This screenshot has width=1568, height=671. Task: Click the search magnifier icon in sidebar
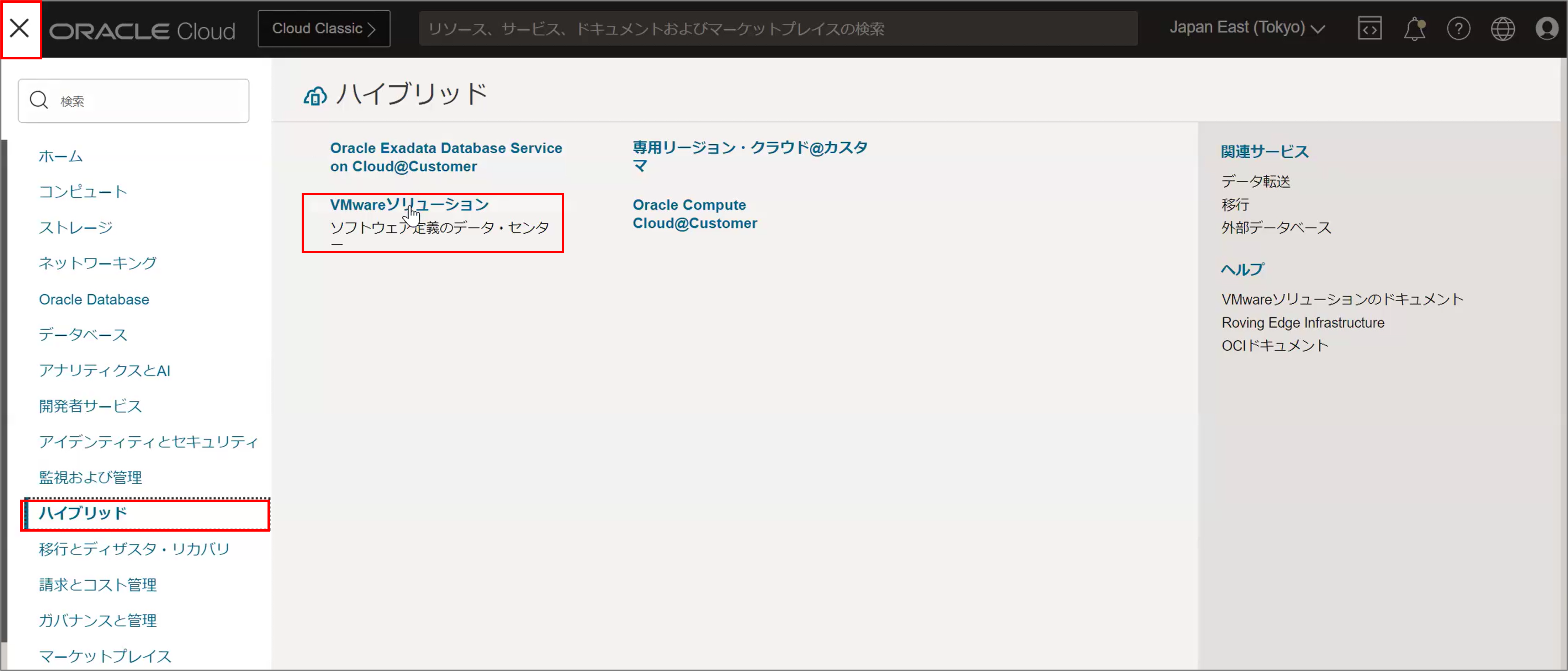[x=39, y=100]
